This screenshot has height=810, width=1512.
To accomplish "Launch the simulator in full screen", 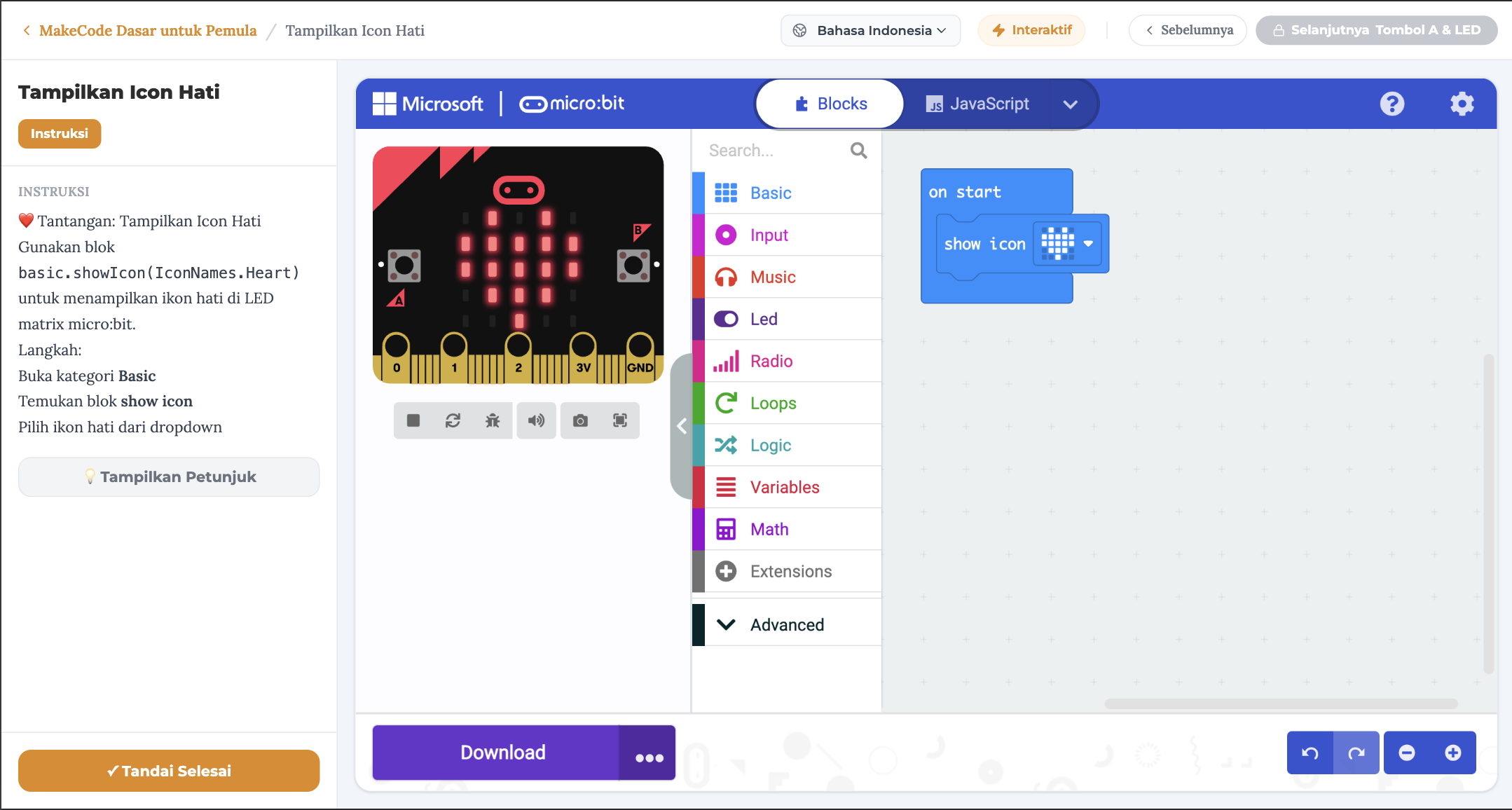I will click(x=620, y=420).
